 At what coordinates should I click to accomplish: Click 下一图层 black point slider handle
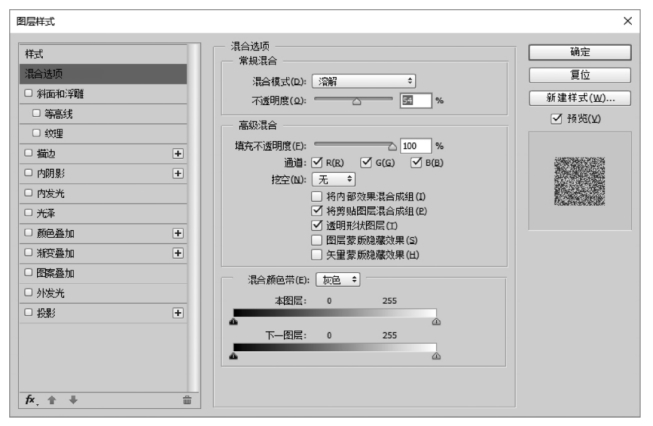(x=234, y=356)
